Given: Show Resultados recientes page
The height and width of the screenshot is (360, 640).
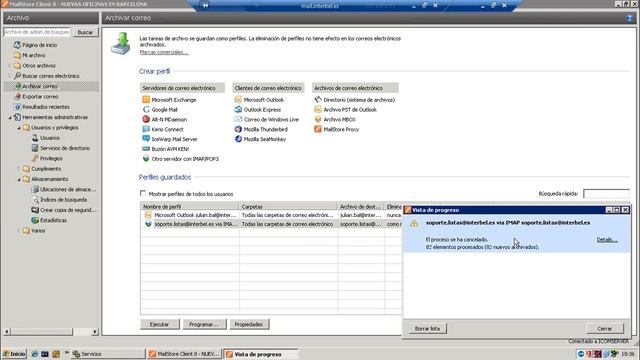Looking at the screenshot, I should [x=46, y=107].
